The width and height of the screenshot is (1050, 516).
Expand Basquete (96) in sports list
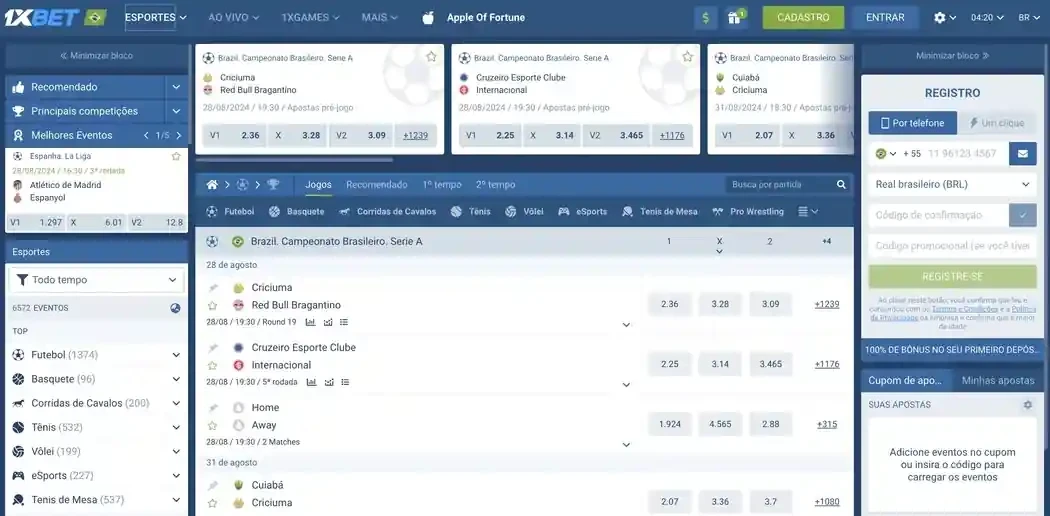[176, 379]
